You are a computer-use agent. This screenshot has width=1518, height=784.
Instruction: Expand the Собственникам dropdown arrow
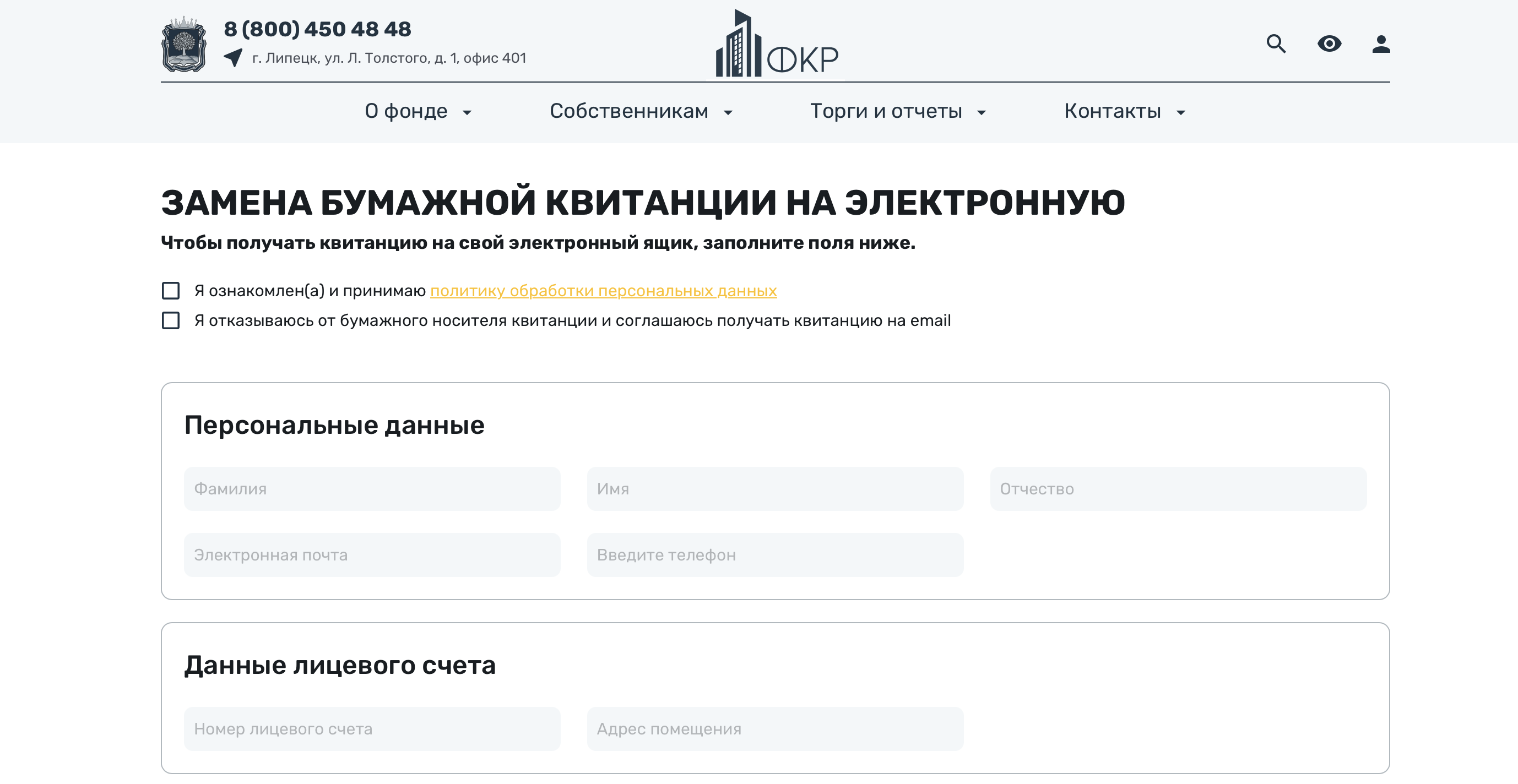(728, 112)
